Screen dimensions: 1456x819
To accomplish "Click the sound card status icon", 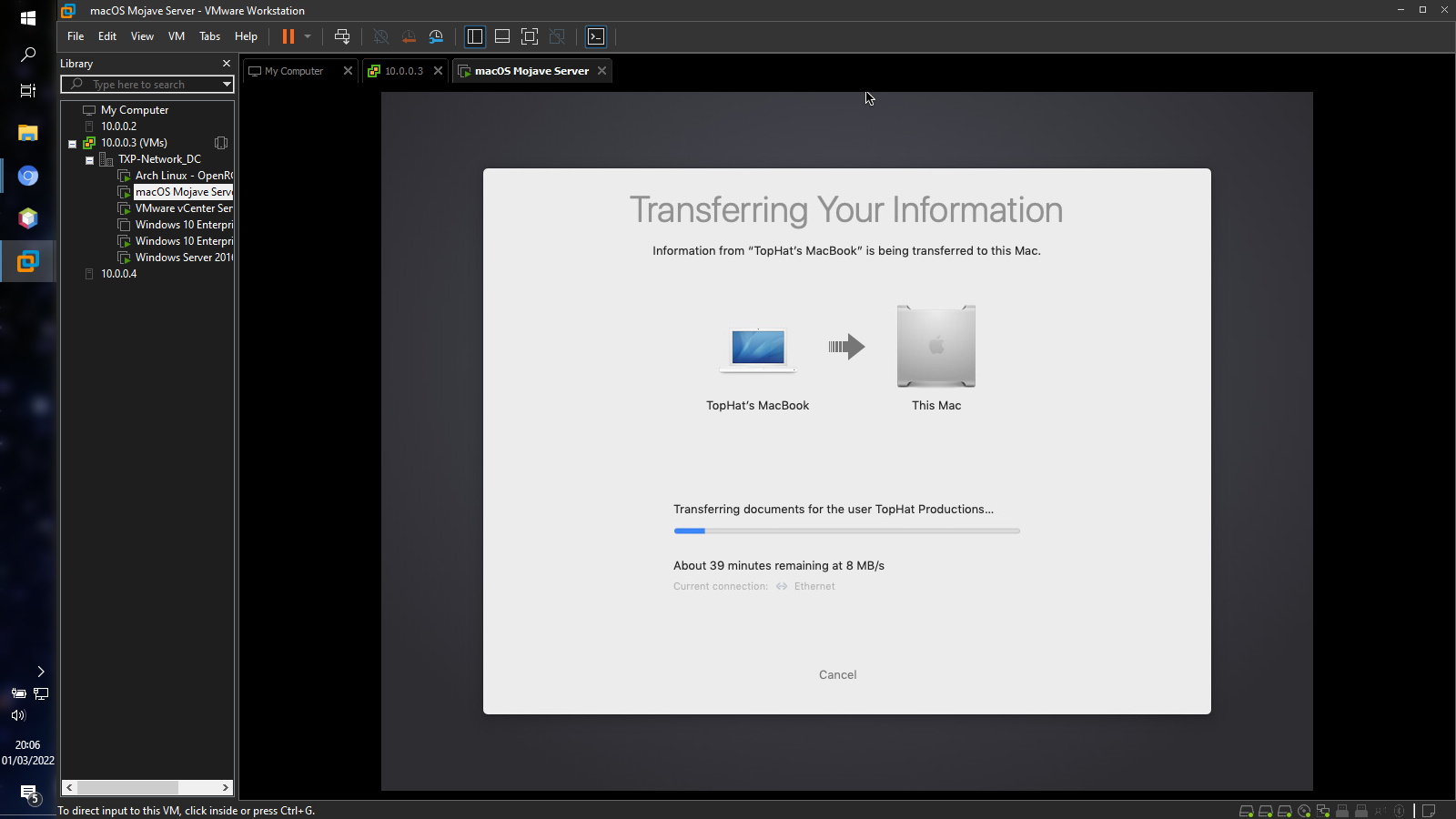I will pyautogui.click(x=1380, y=811).
